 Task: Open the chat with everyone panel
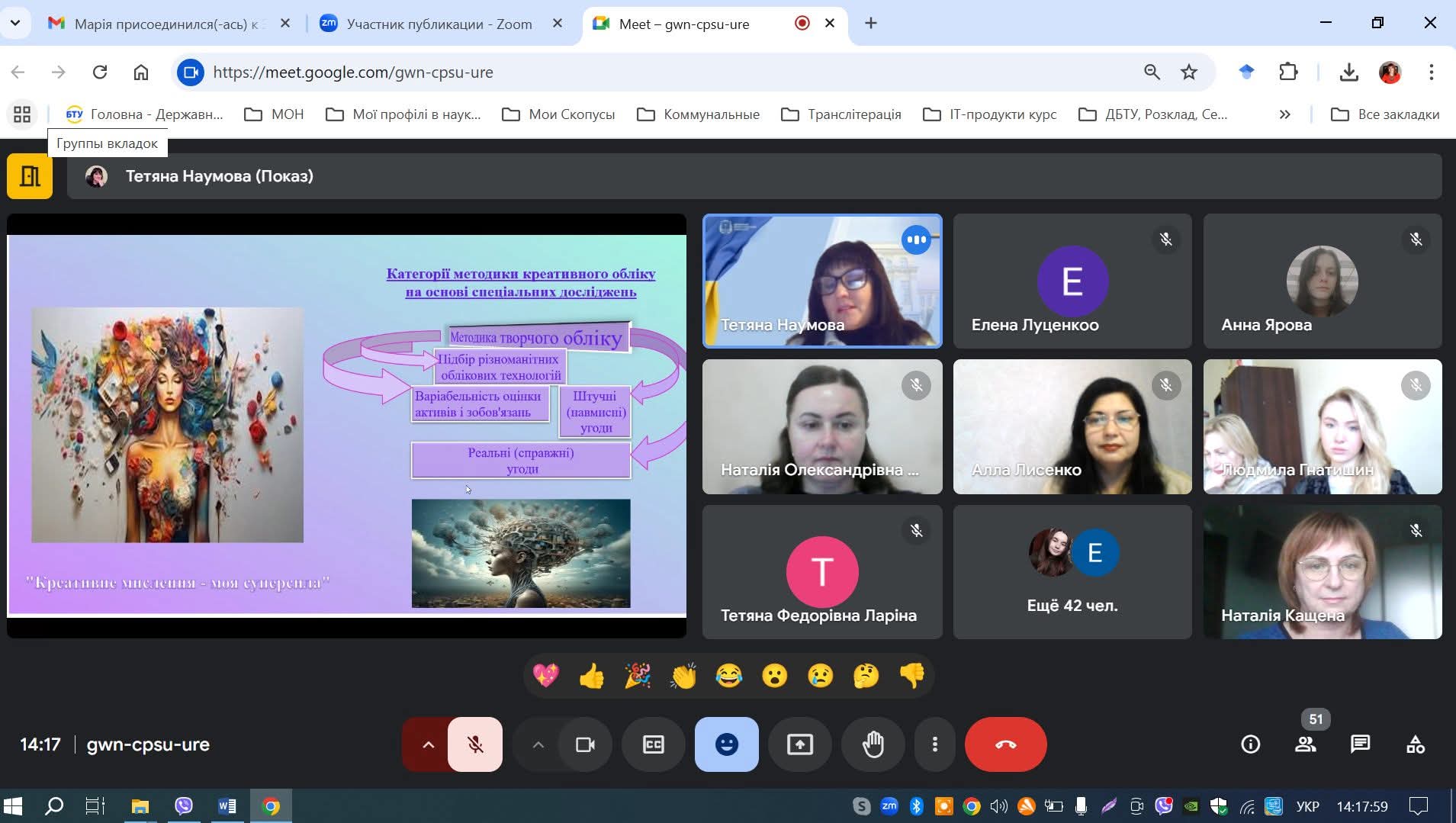[1360, 744]
